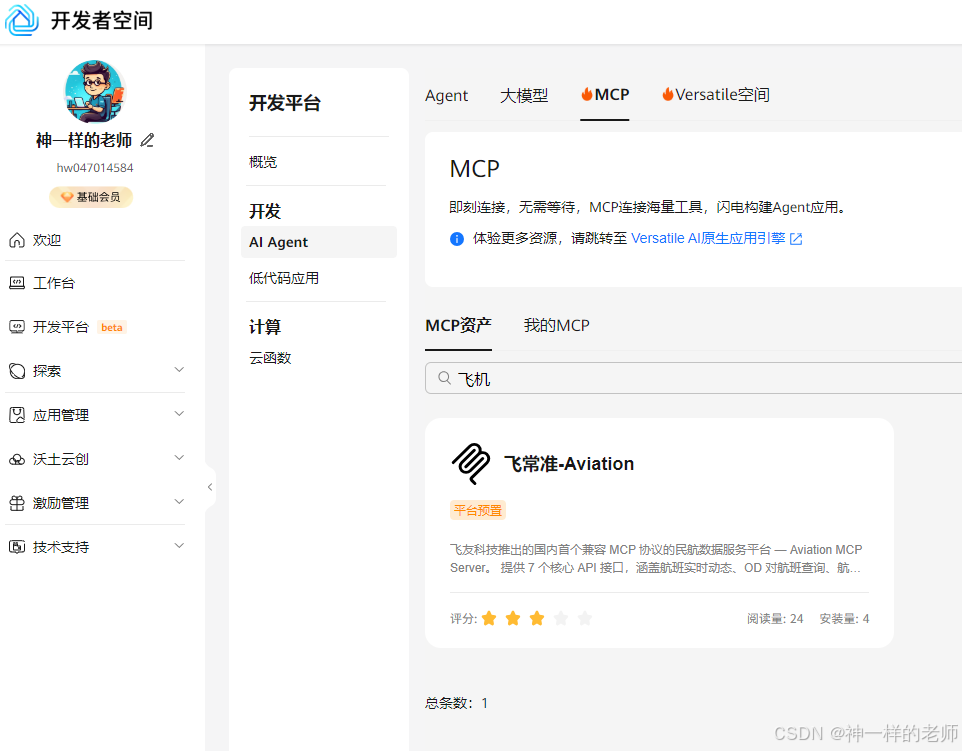Click the 开发平台 sidebar icon
Image resolution: width=962 pixels, height=751 pixels.
[17, 327]
